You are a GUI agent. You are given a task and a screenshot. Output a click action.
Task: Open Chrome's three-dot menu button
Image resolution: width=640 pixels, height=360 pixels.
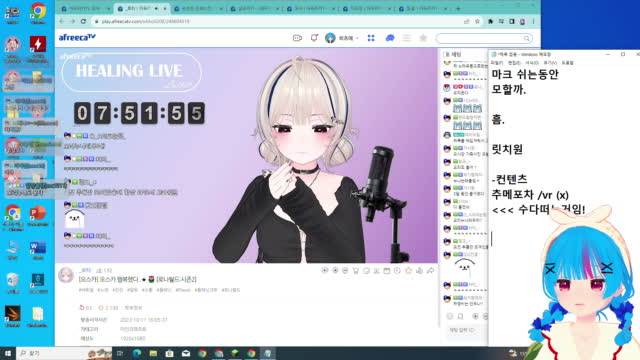click(x=533, y=21)
